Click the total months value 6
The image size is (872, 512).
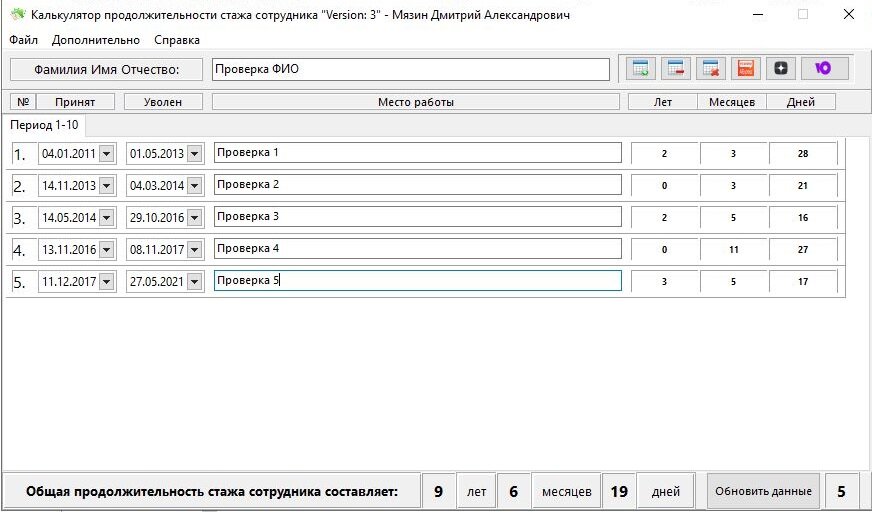pyautogui.click(x=513, y=491)
